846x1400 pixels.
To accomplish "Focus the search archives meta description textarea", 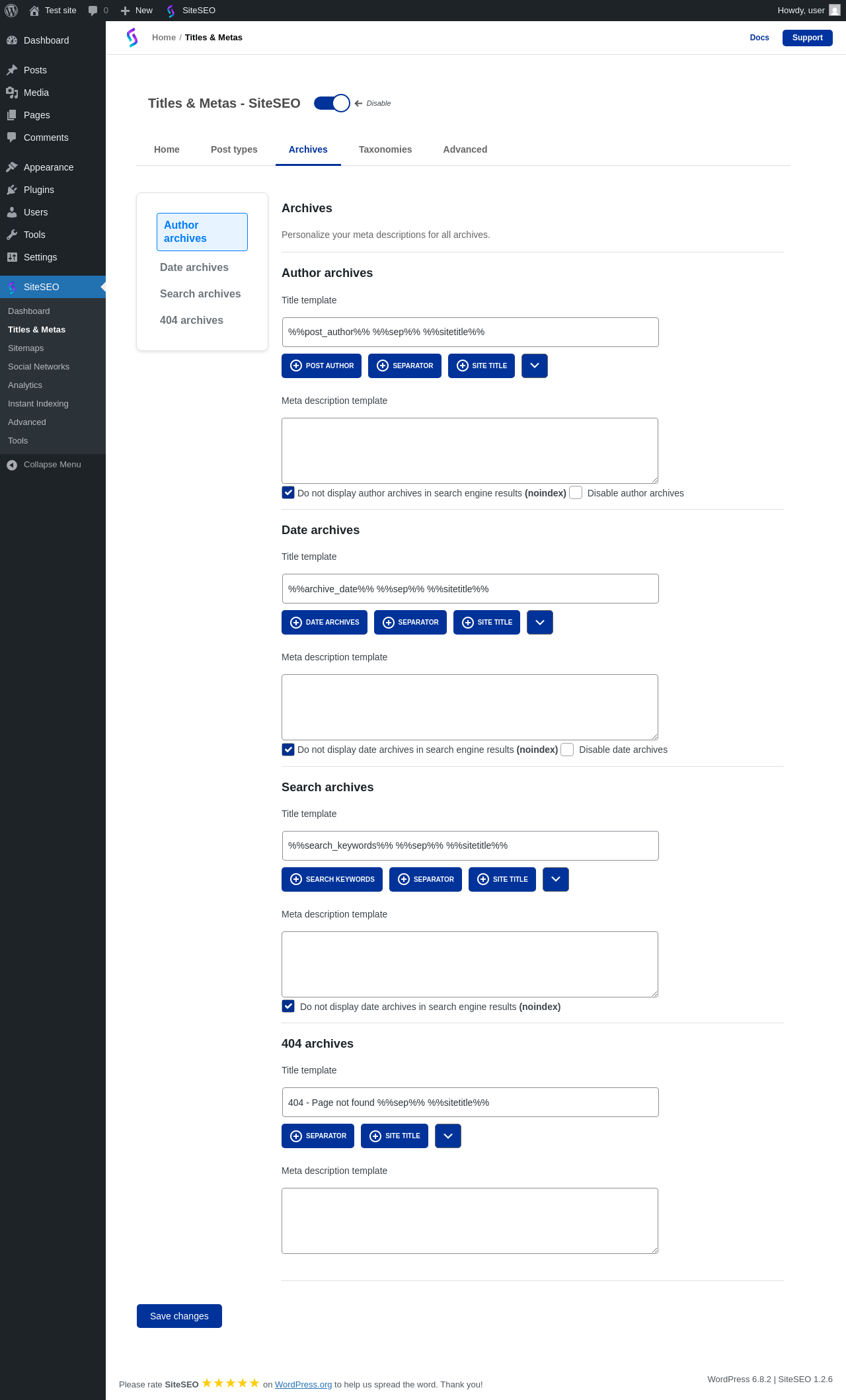I will point(470,964).
